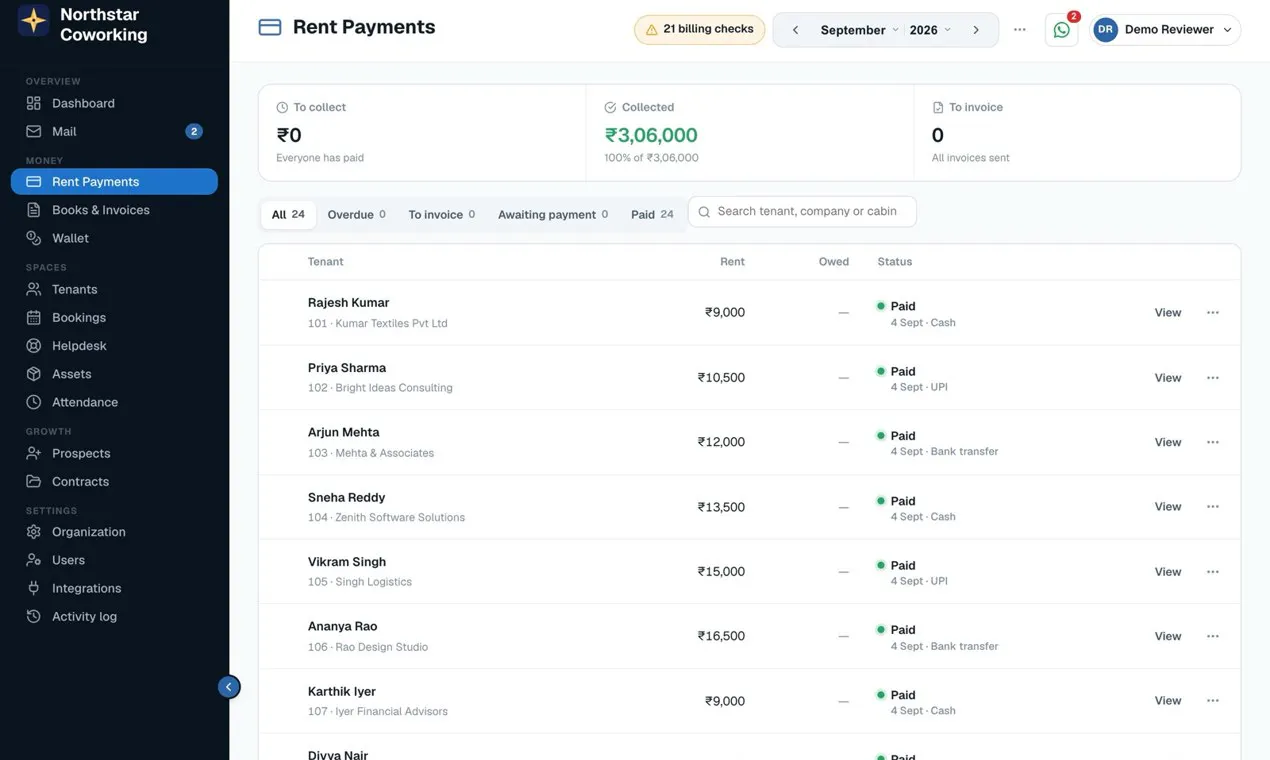The height and width of the screenshot is (760, 1270).
Task: Collapse sidebar with the round arrow button
Action: [x=229, y=687]
